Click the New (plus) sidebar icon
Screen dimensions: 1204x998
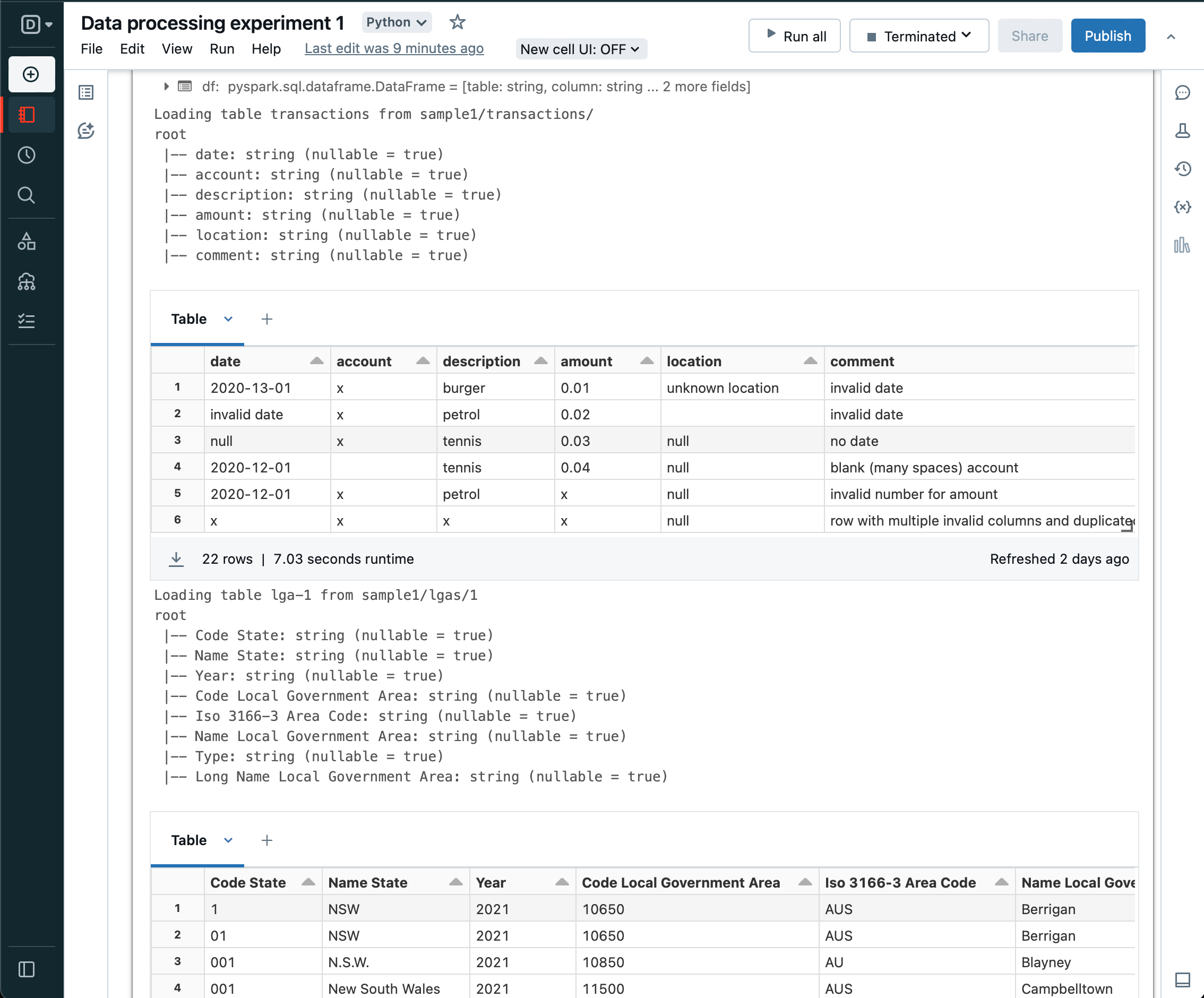(31, 74)
